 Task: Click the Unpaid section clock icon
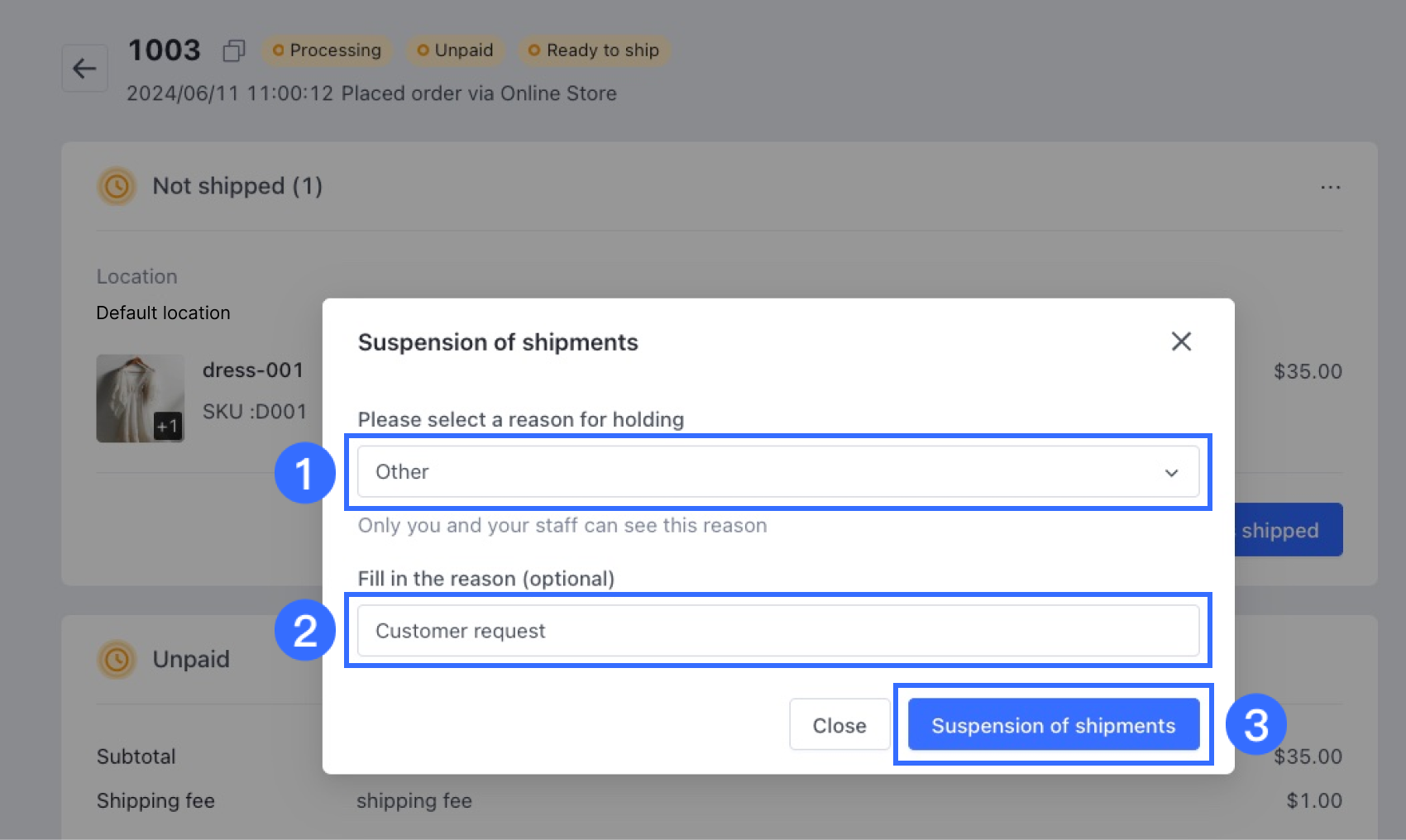point(117,660)
